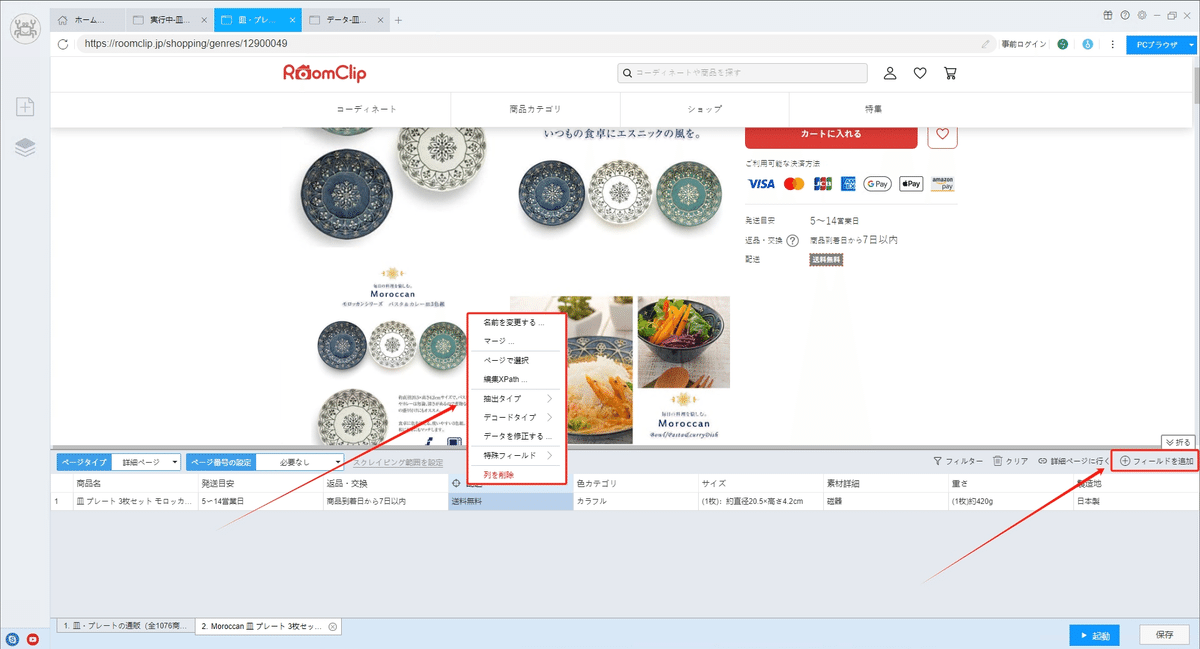Switch to the データ tab
Screen dimensions: 1200x649
click(344, 20)
